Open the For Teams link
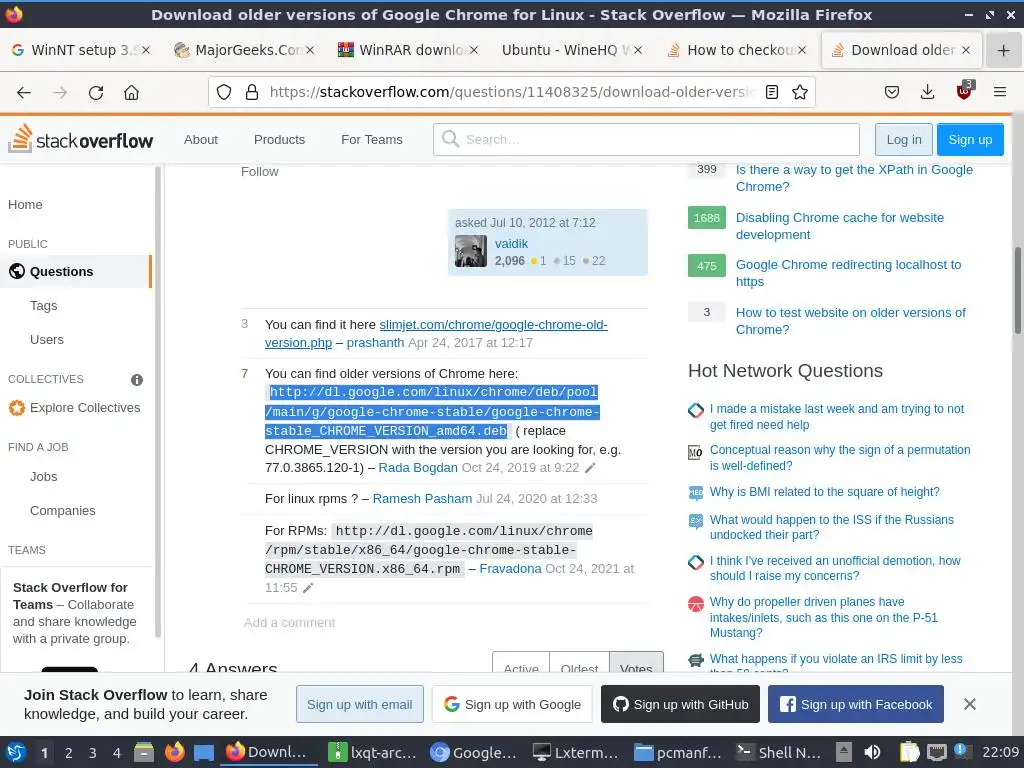The image size is (1024, 768). (372, 140)
